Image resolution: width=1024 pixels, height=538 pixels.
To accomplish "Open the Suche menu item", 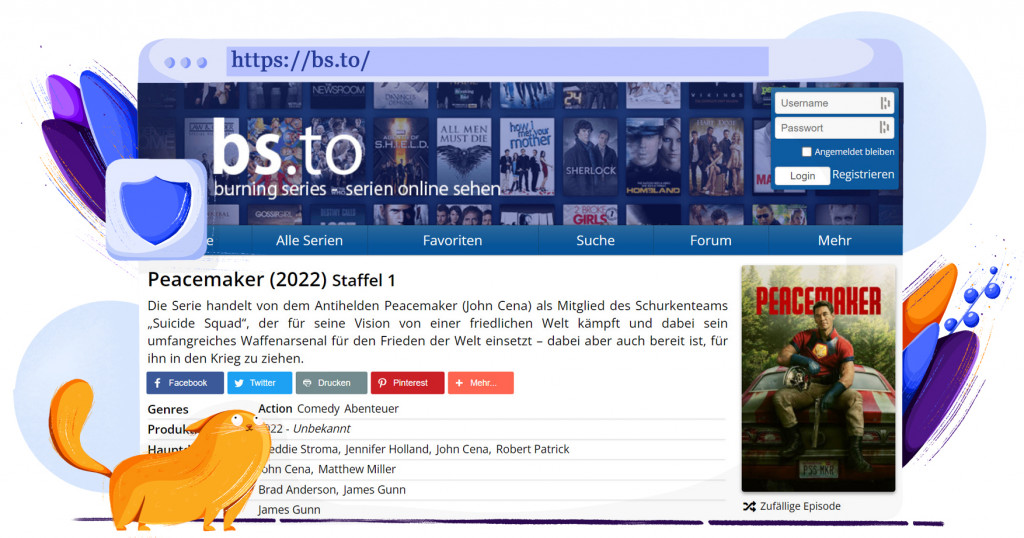I will point(595,240).
